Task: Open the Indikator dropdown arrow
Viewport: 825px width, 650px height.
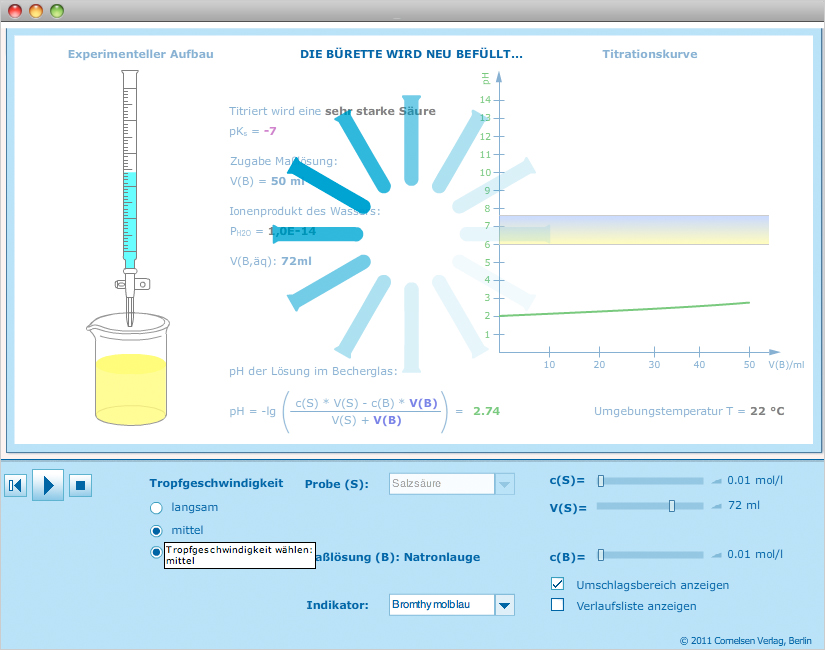Action: 505,605
